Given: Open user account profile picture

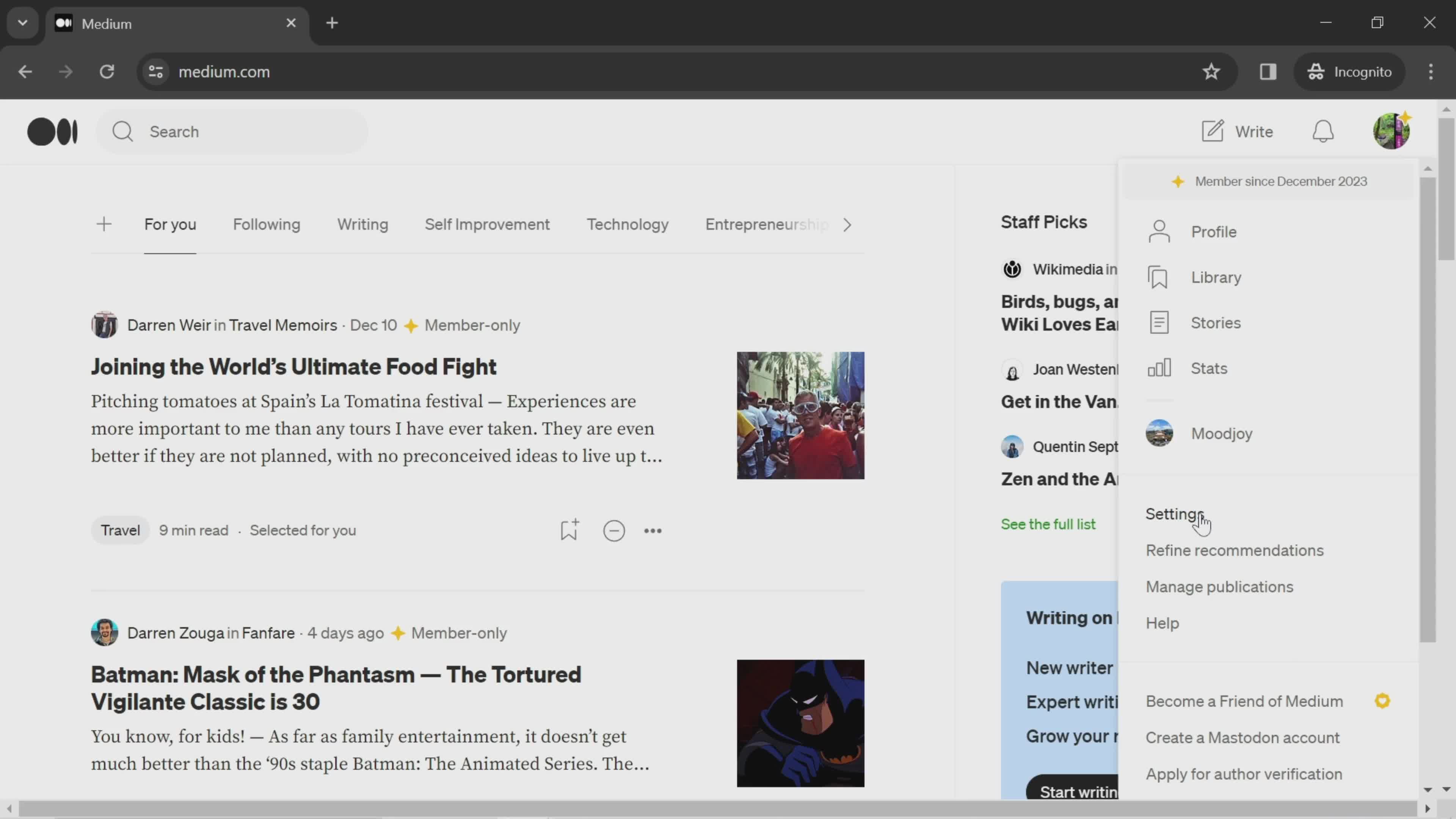Looking at the screenshot, I should (1393, 131).
